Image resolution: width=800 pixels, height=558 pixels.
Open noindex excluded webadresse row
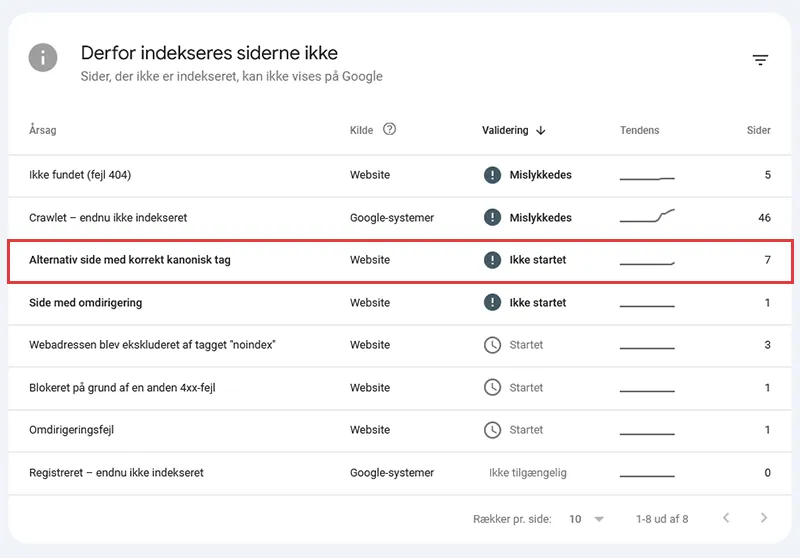coord(400,345)
